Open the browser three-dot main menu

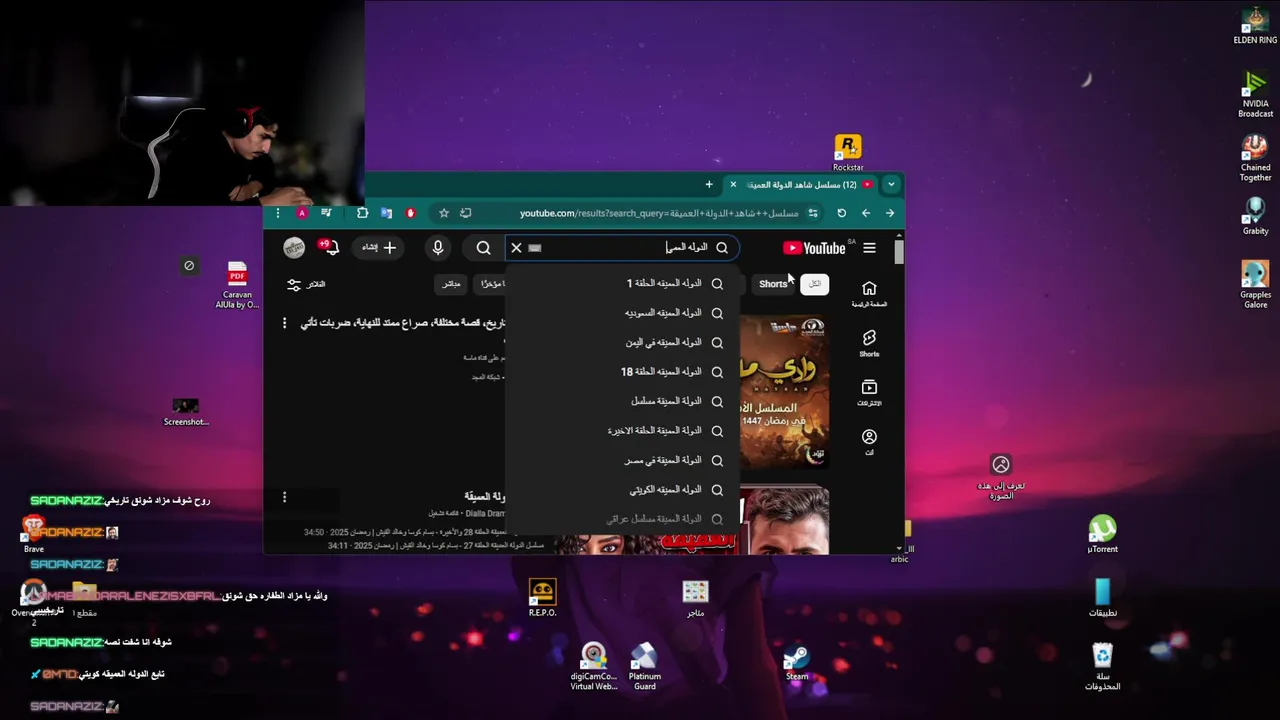(278, 213)
